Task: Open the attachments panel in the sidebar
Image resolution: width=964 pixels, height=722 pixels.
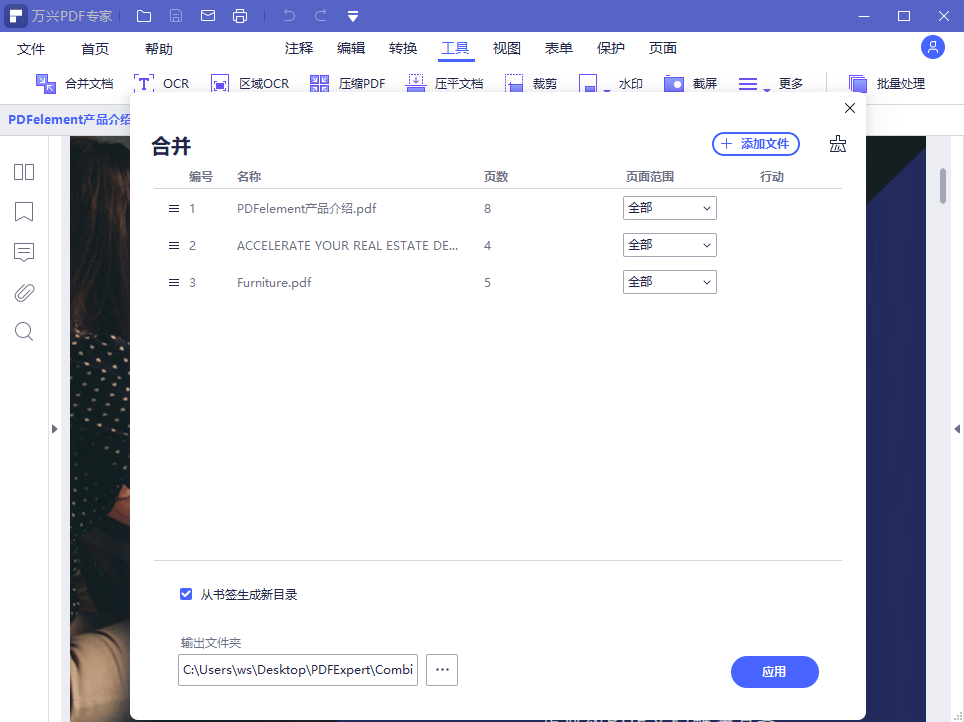Action: point(23,292)
